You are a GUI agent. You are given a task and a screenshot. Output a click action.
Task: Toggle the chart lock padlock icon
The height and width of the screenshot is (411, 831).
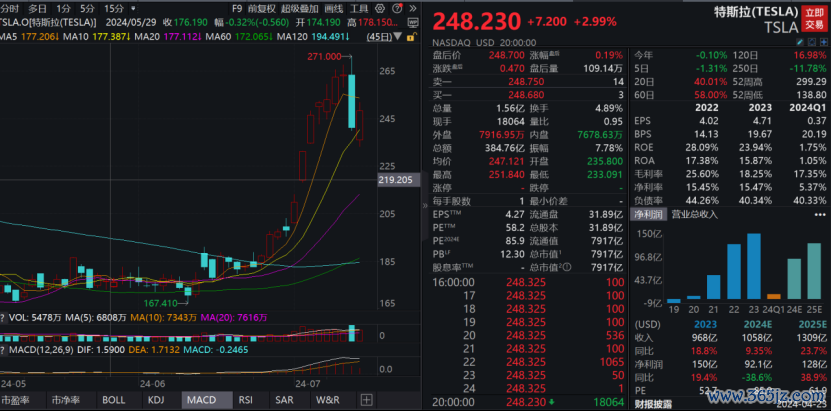[x=411, y=37]
